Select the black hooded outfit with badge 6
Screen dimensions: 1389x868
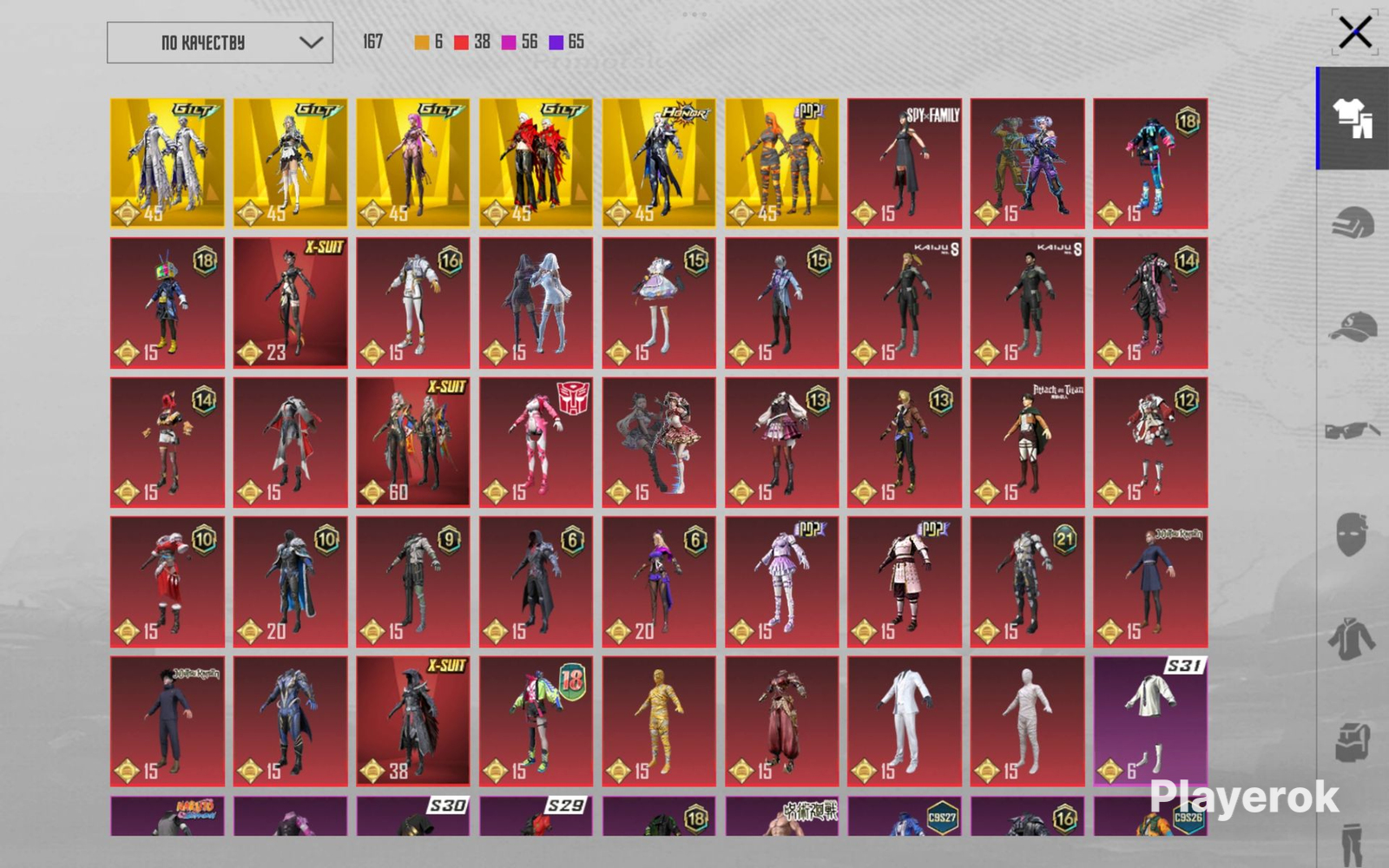(536, 582)
